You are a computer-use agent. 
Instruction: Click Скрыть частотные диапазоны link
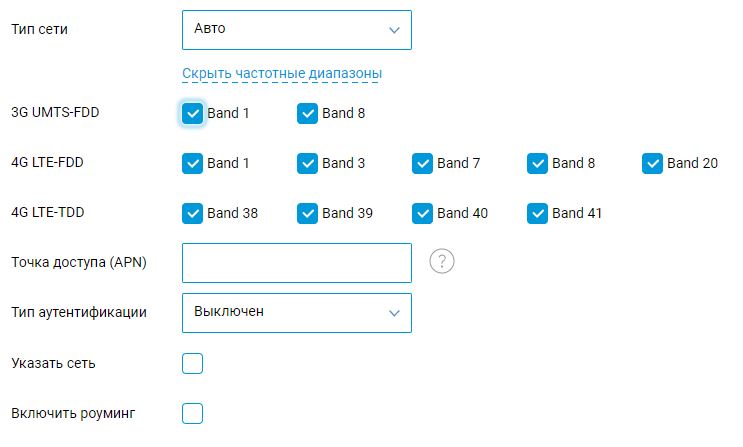pyautogui.click(x=282, y=73)
